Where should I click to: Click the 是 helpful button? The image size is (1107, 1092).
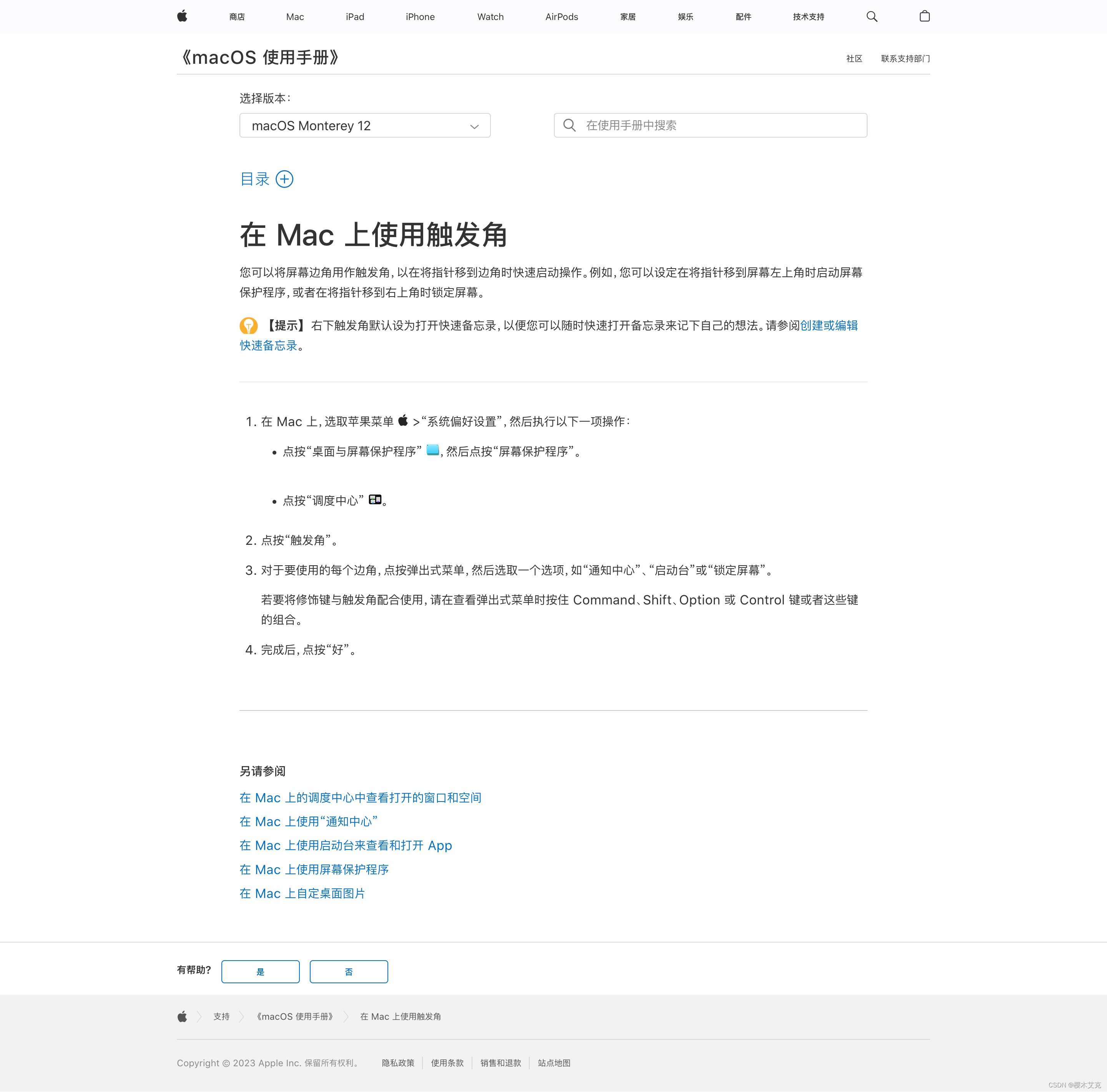pyautogui.click(x=260, y=972)
